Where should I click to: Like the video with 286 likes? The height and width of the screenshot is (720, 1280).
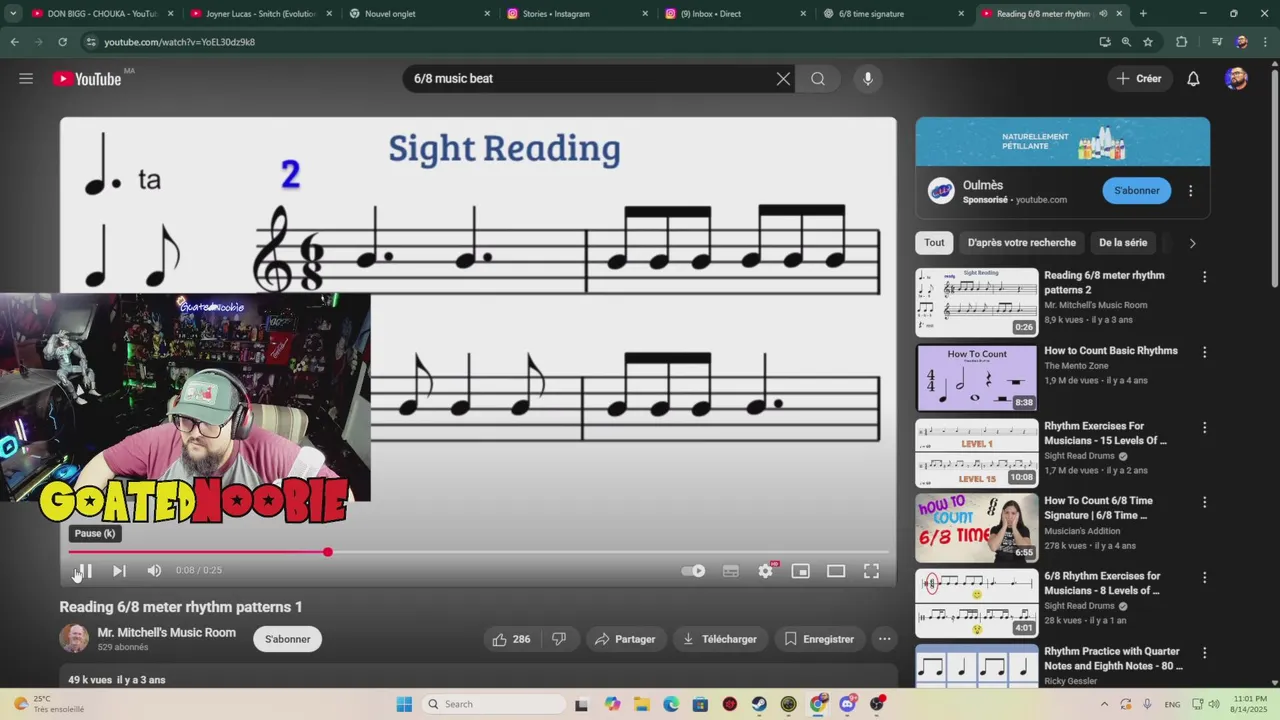511,639
